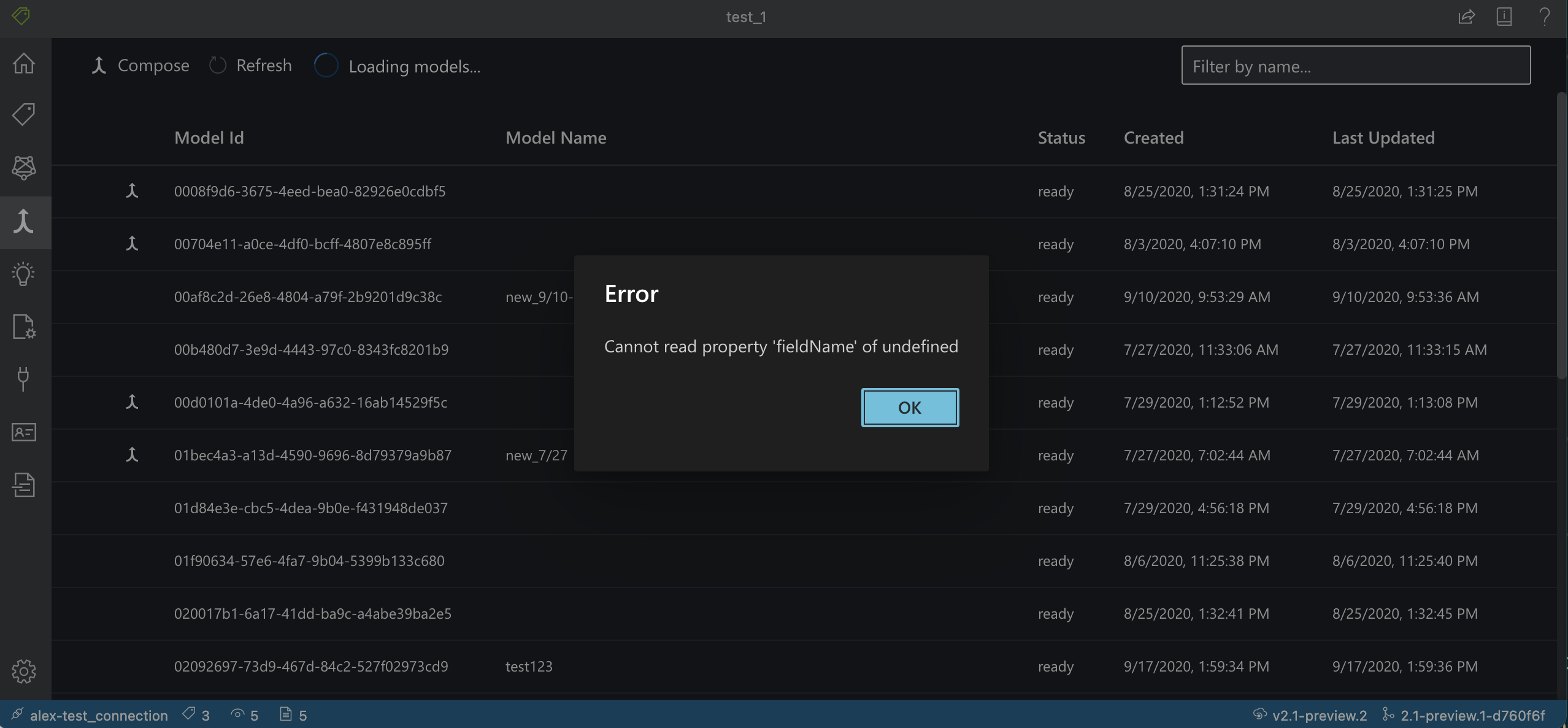Sort by Created column header
Screen dimensions: 1568x728
(1153, 137)
